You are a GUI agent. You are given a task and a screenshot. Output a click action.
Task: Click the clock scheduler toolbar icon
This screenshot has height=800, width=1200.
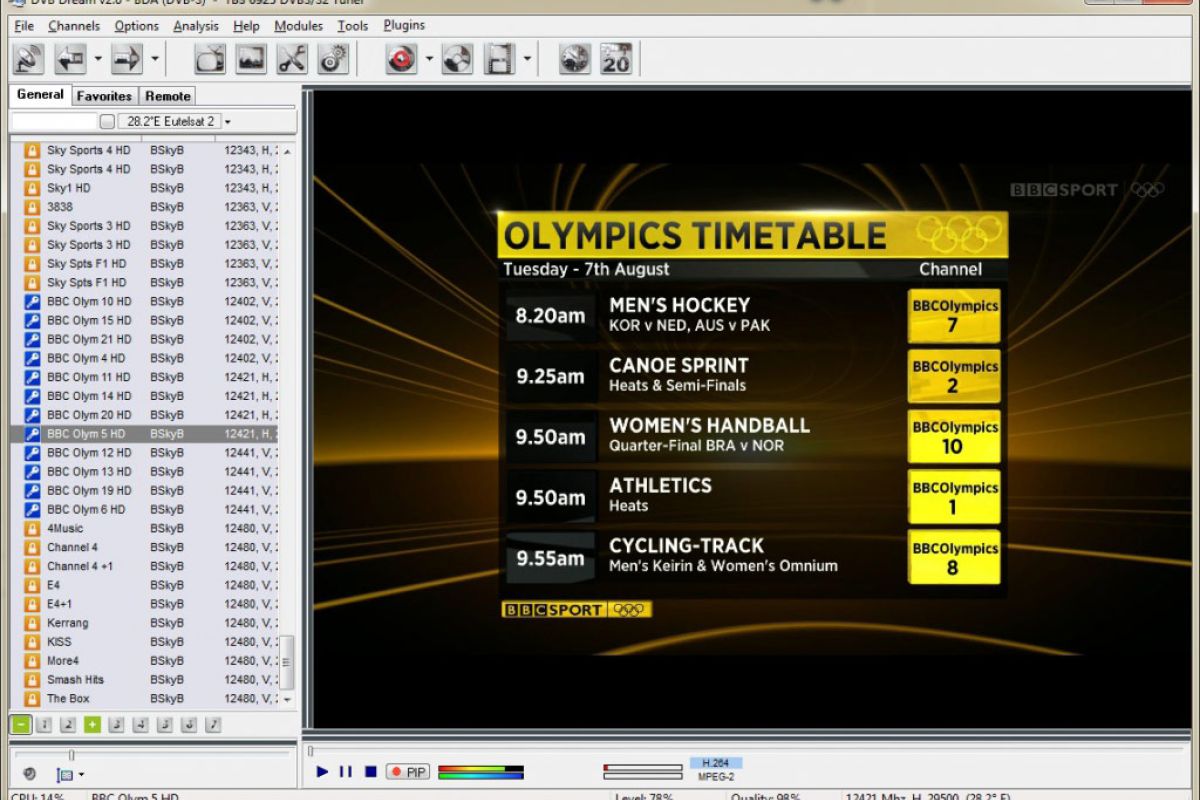pos(575,60)
